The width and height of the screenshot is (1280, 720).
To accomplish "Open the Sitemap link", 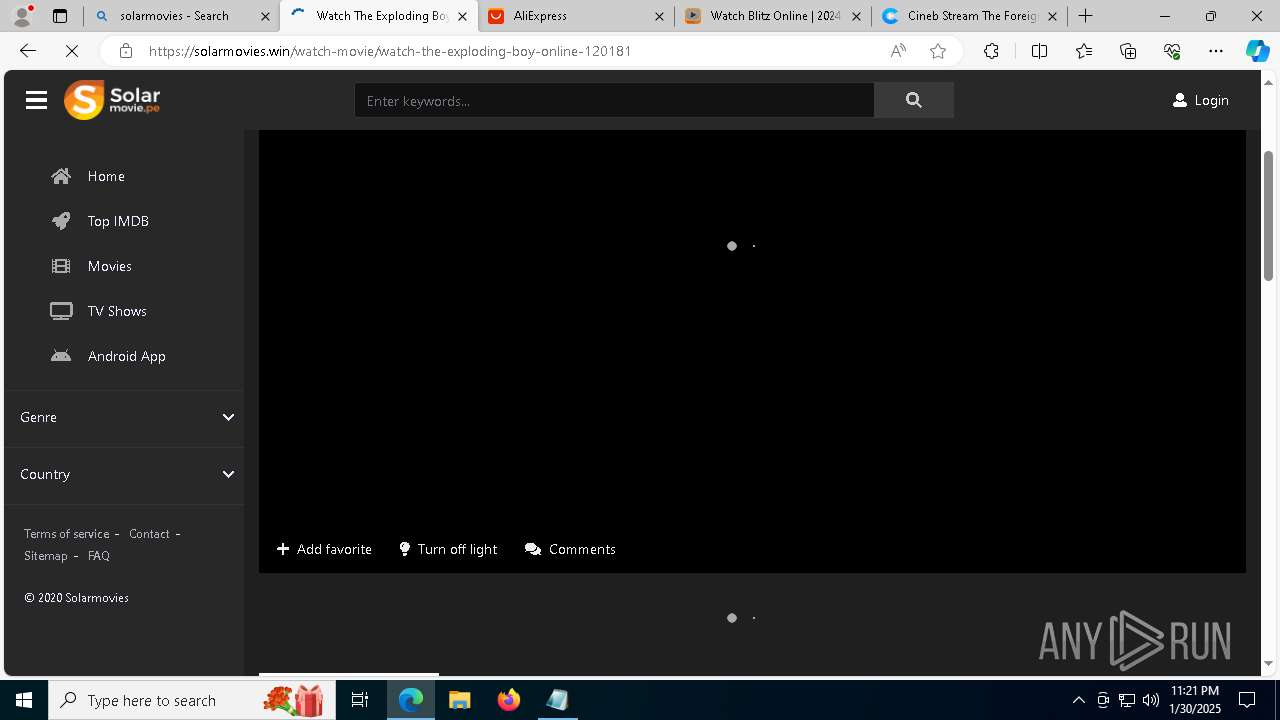I will pyautogui.click(x=46, y=556).
